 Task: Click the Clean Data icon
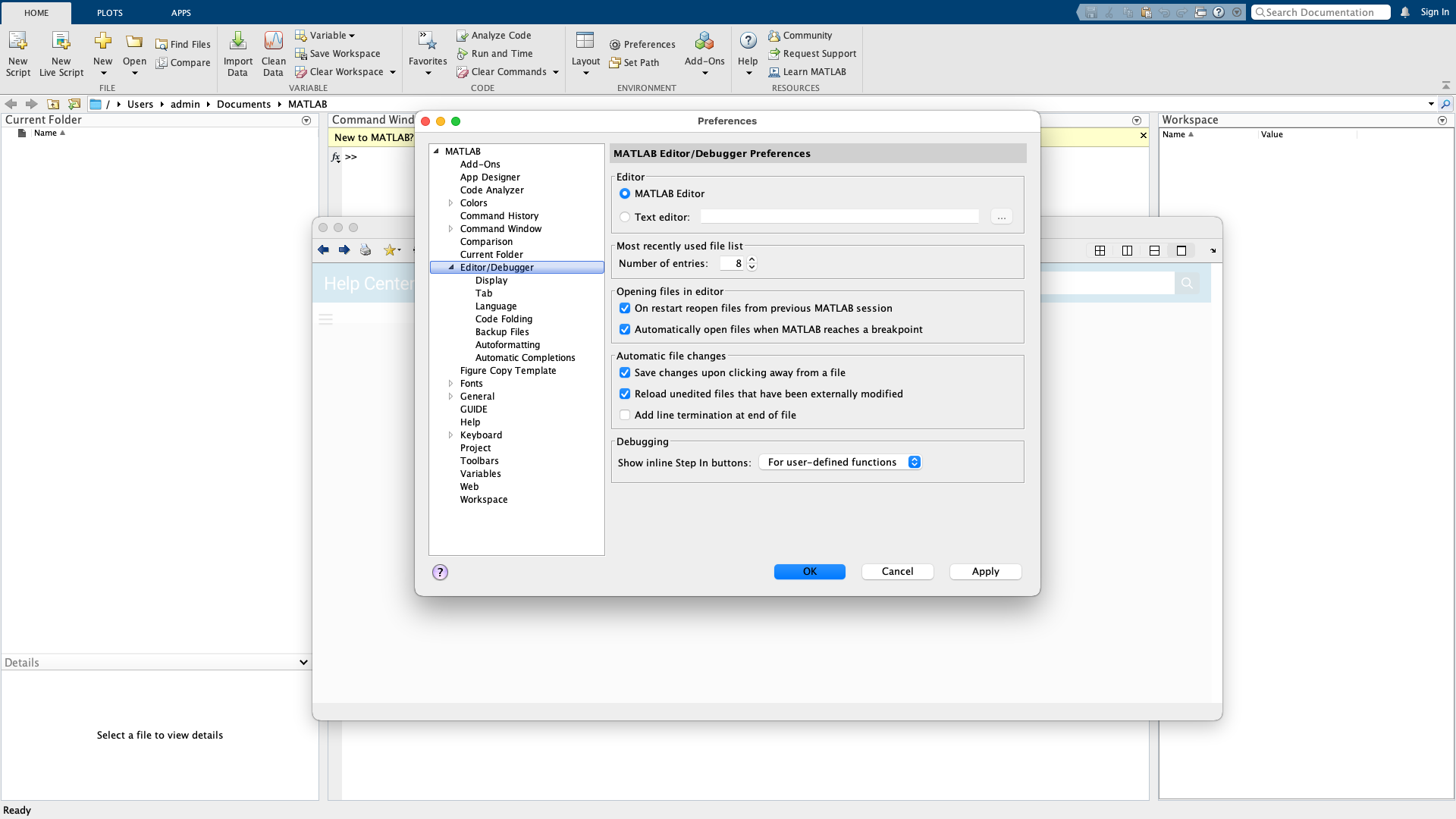[273, 42]
